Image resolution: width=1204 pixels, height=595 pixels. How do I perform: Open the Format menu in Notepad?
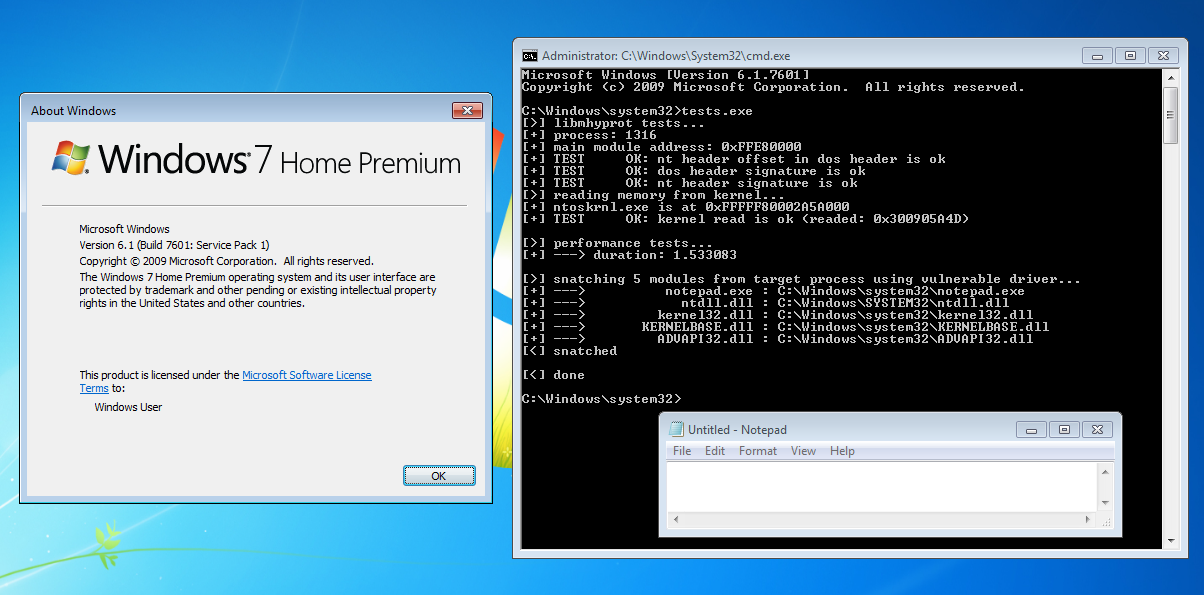[758, 451]
